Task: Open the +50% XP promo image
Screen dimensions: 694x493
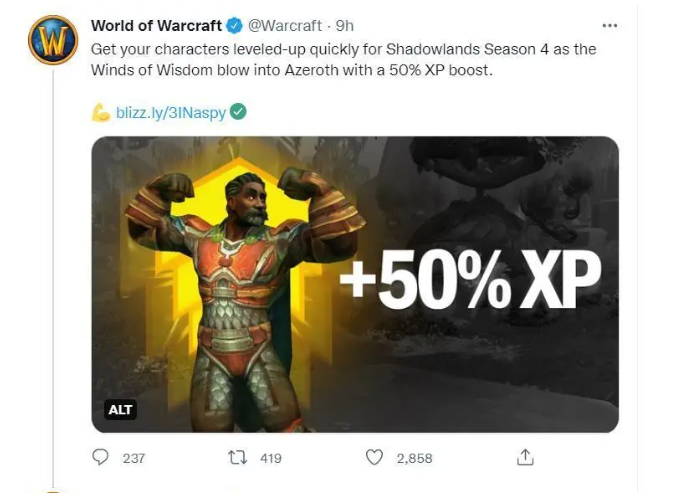Action: (355, 285)
